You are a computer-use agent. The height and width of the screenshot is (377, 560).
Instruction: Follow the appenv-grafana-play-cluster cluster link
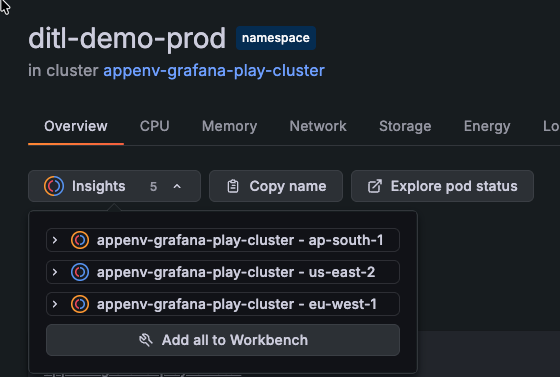pyautogui.click(x=214, y=71)
